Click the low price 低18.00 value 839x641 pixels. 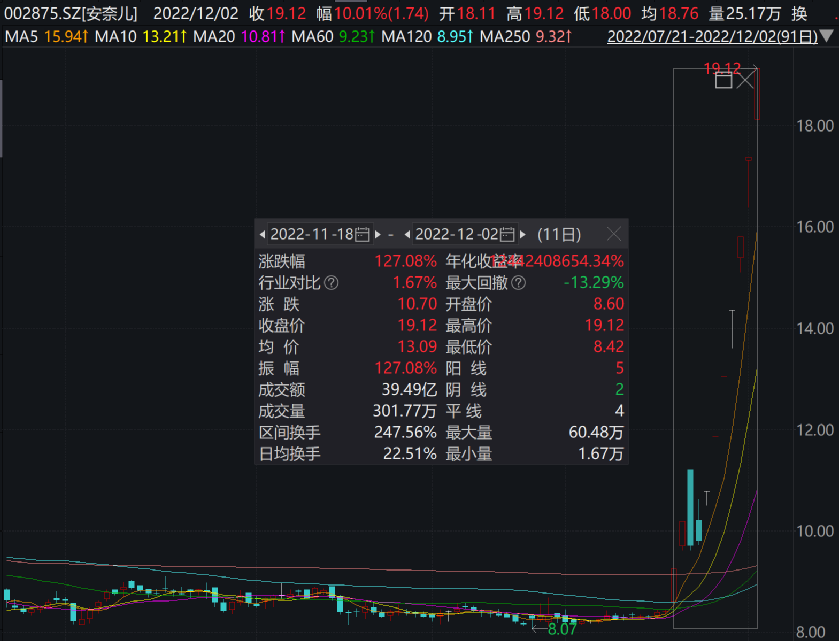pos(602,13)
